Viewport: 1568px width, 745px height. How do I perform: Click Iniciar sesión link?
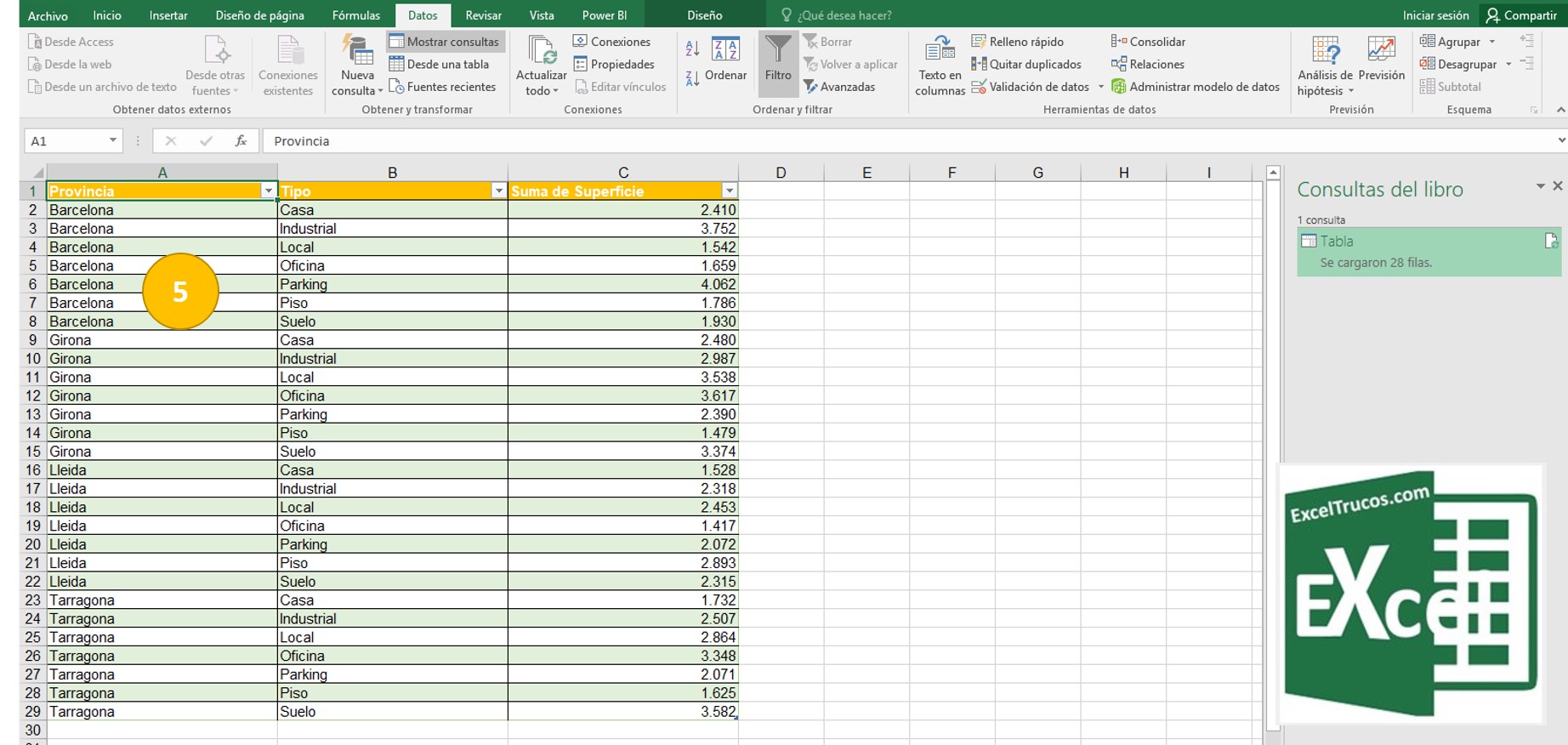coord(1435,15)
